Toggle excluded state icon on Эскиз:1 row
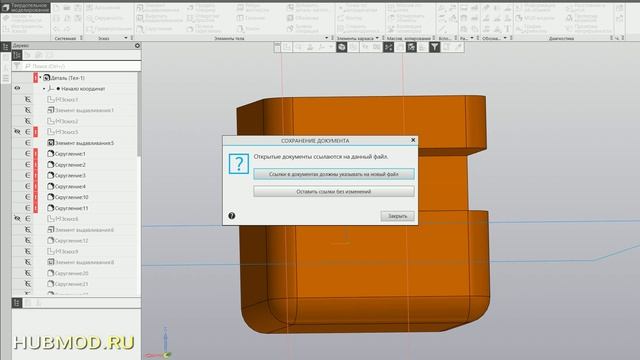 27,100
